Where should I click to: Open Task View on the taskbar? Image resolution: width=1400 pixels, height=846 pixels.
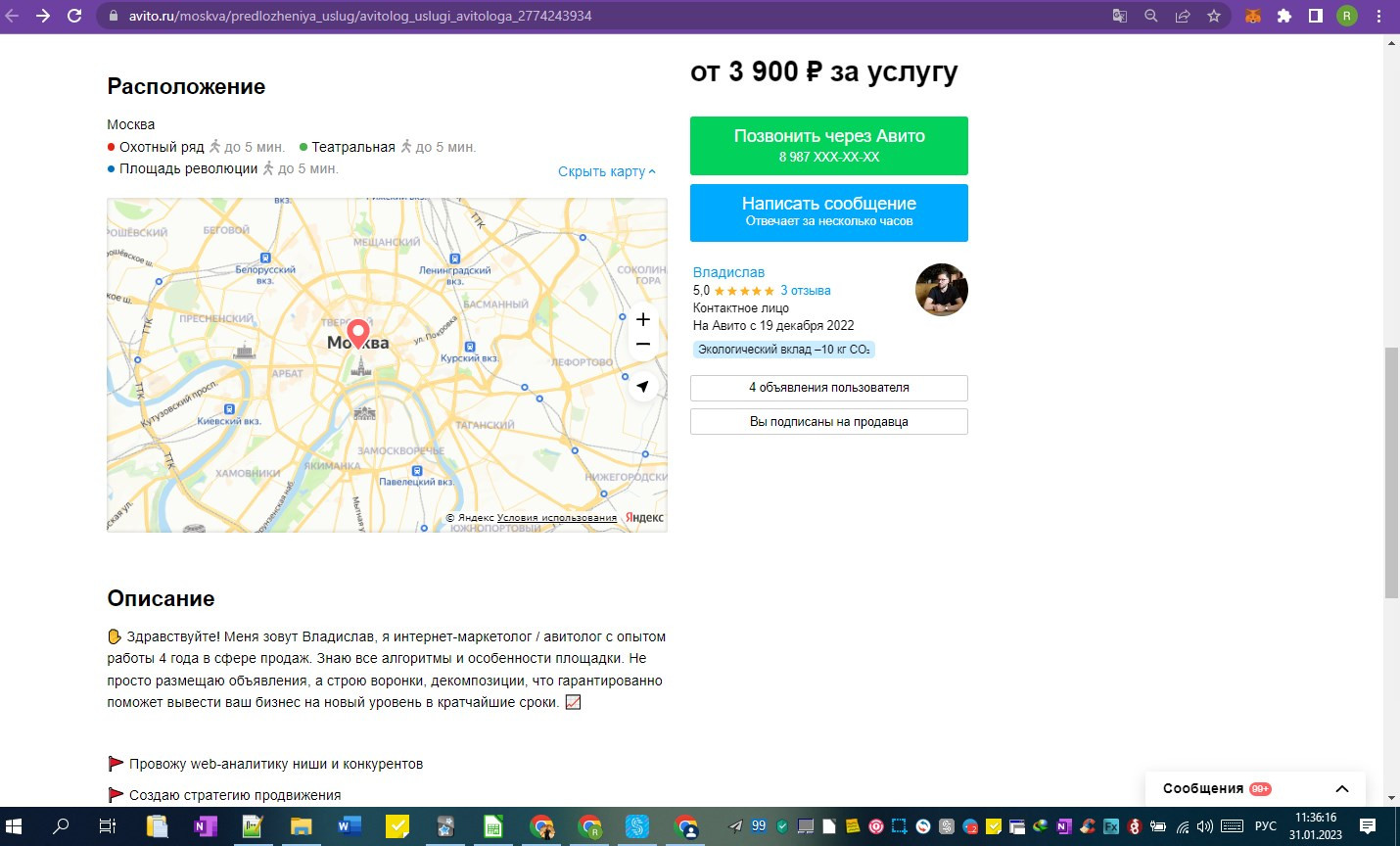pos(108,826)
